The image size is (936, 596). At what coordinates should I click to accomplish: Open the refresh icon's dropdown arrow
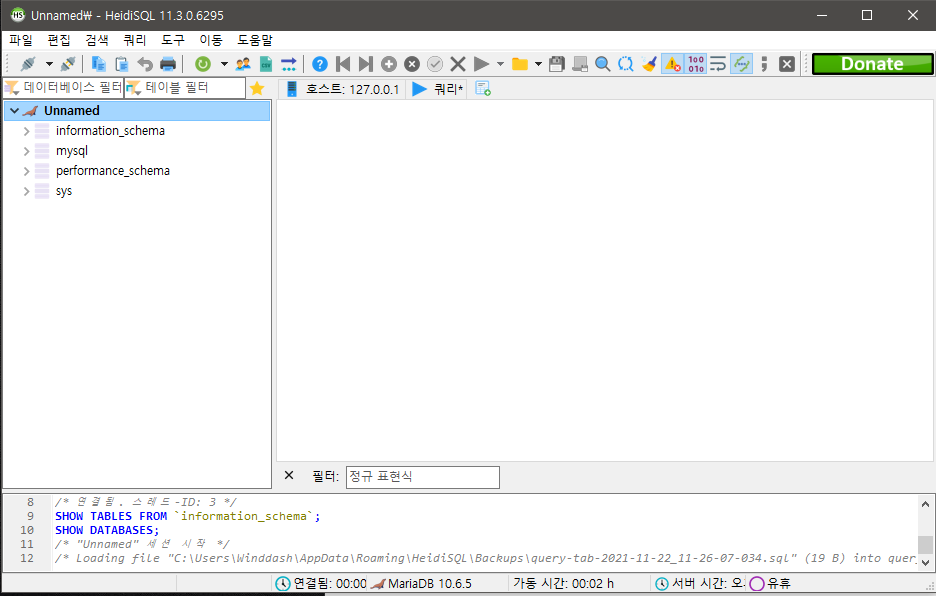pos(224,64)
